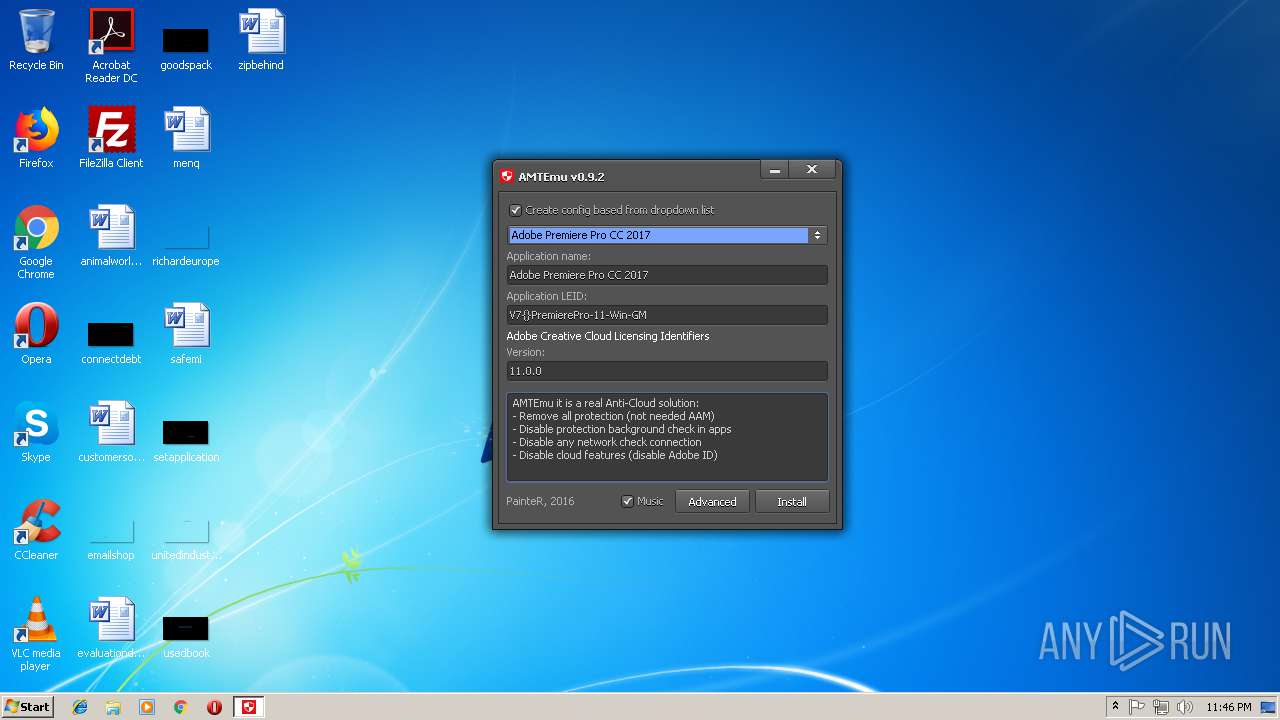1280x720 pixels.
Task: Click 'Disable cloud features (disable Adobe ID)' line
Action: coord(615,455)
